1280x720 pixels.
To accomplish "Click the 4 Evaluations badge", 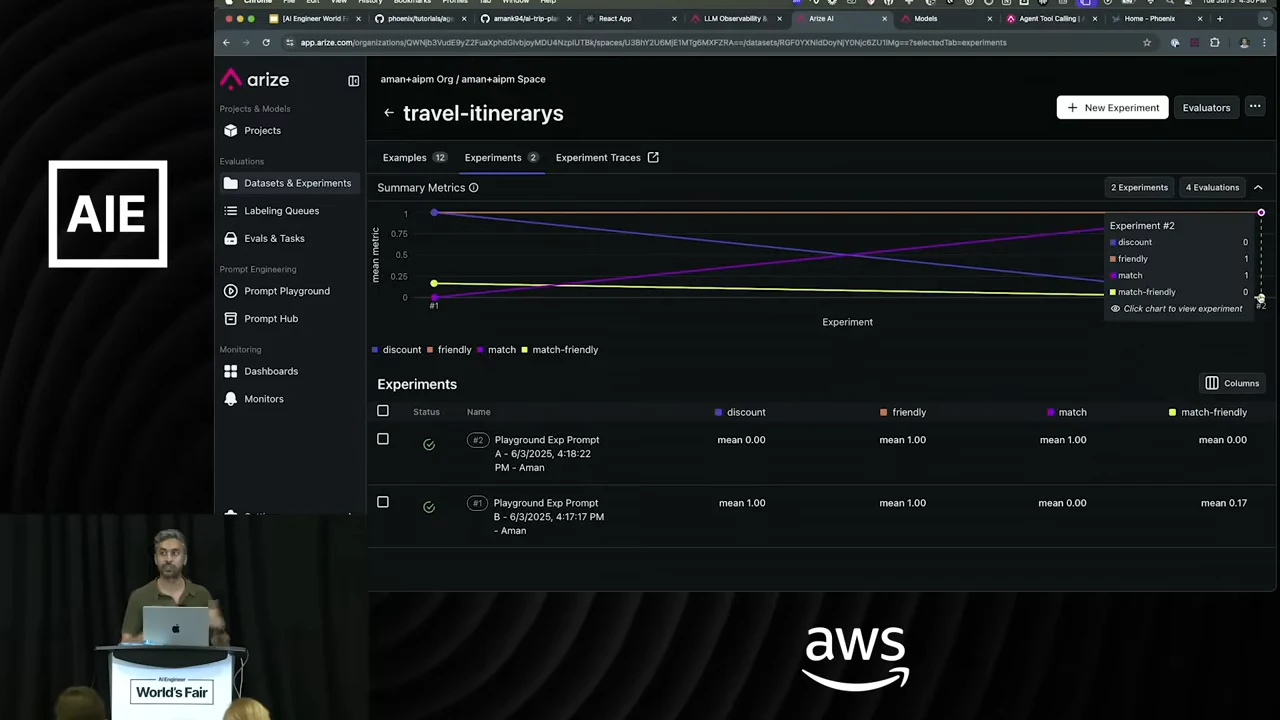I will point(1212,188).
